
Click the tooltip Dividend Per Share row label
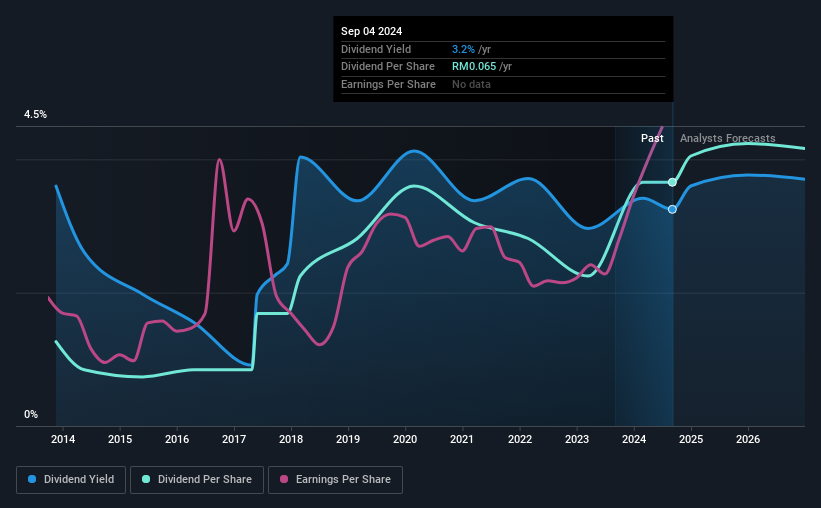coord(388,67)
